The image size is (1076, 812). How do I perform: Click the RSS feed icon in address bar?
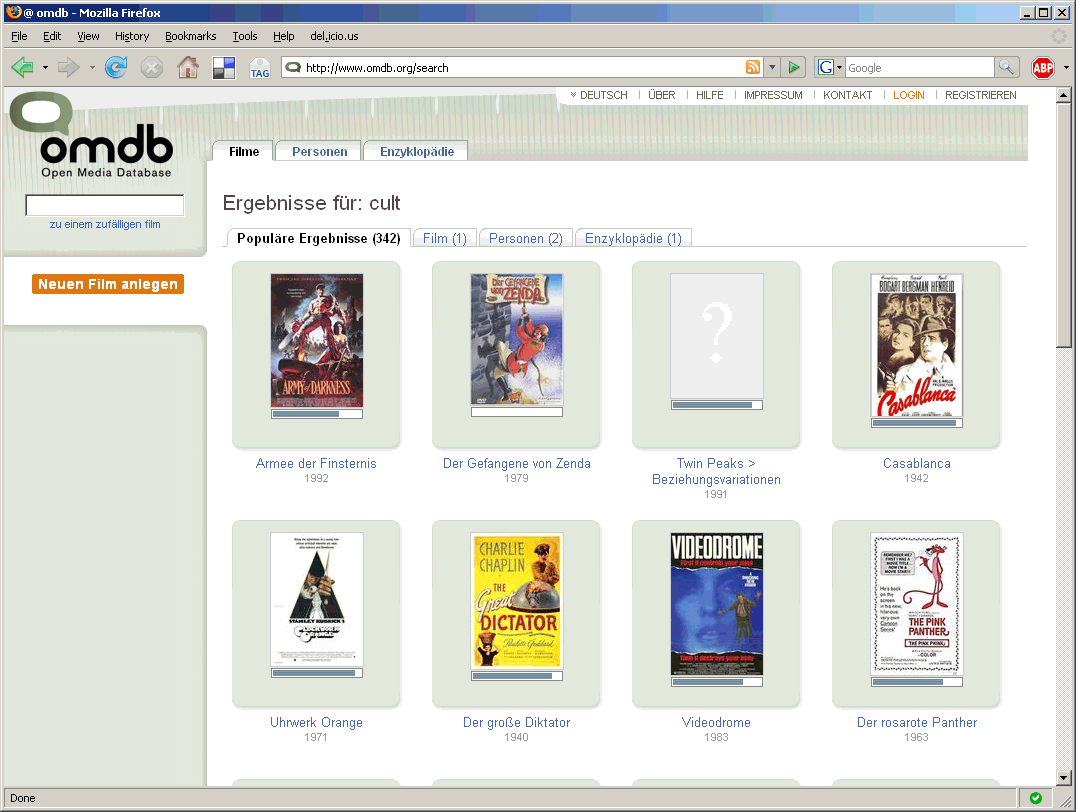[753, 67]
